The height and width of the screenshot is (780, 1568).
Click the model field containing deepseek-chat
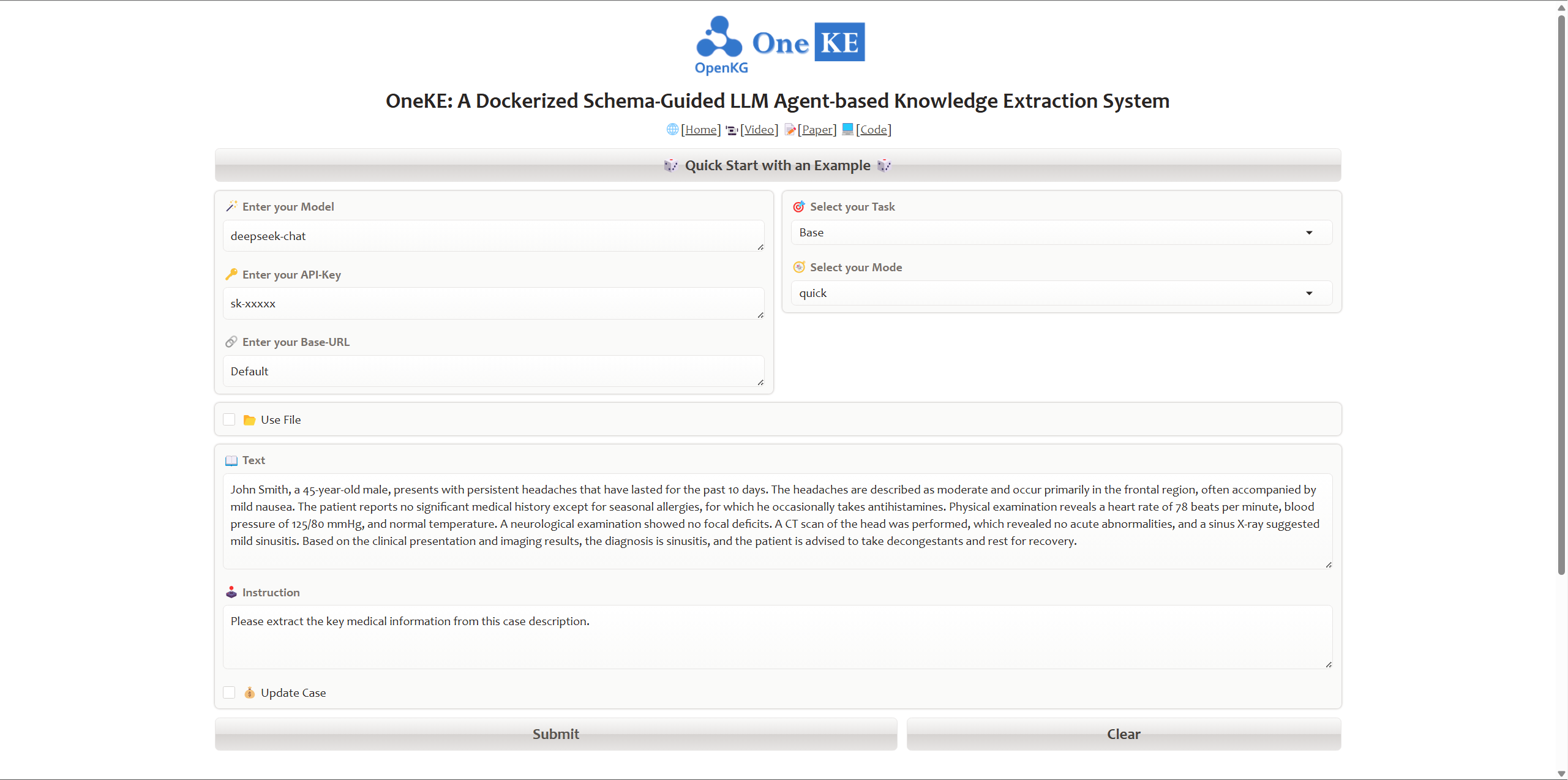[493, 236]
